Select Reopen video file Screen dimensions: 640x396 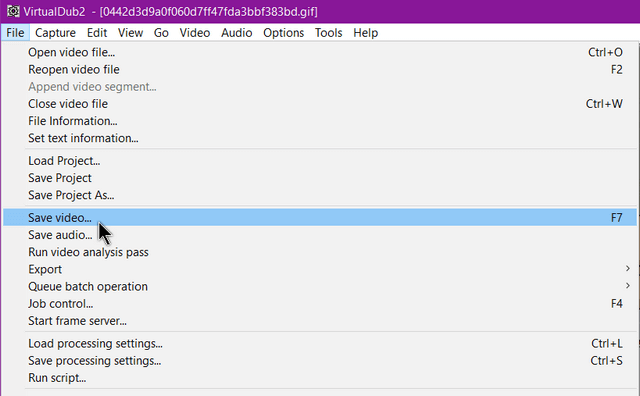click(320, 69)
